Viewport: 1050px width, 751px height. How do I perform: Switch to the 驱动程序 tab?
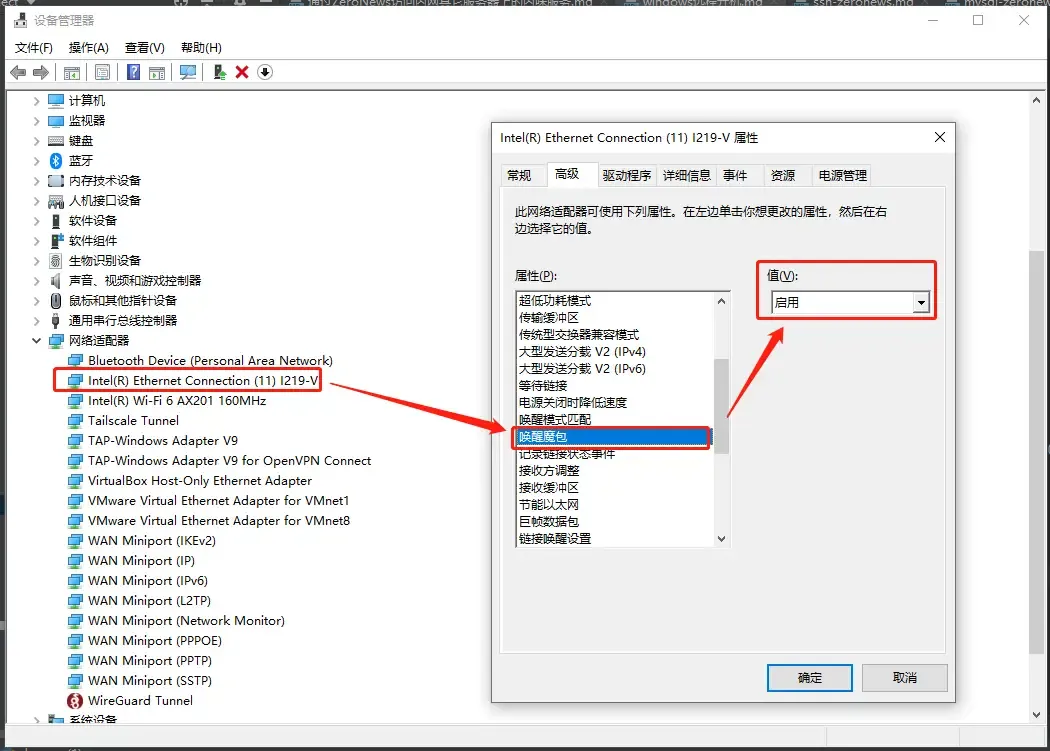(627, 176)
